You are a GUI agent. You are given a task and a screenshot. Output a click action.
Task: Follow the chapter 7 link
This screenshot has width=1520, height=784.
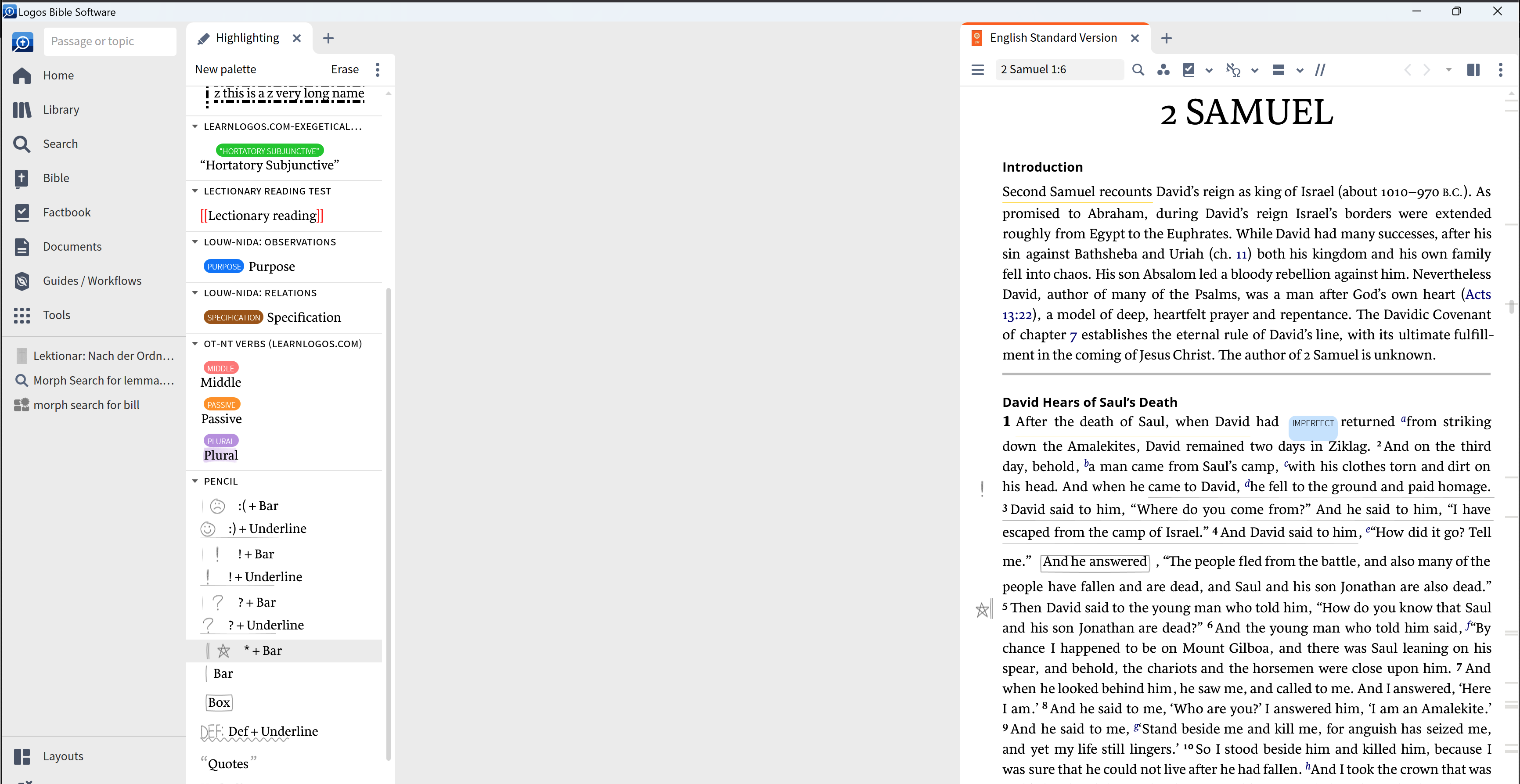(x=1073, y=336)
